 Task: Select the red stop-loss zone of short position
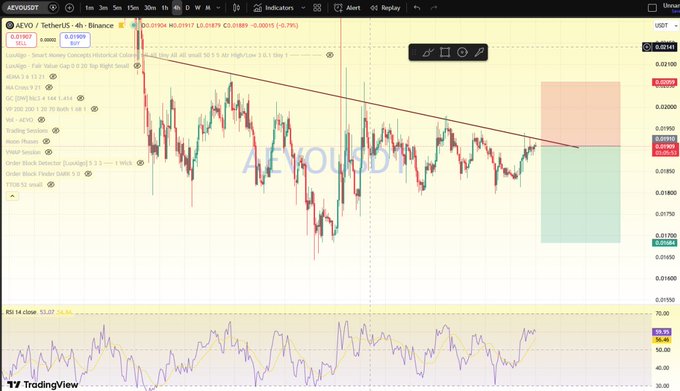[580, 114]
